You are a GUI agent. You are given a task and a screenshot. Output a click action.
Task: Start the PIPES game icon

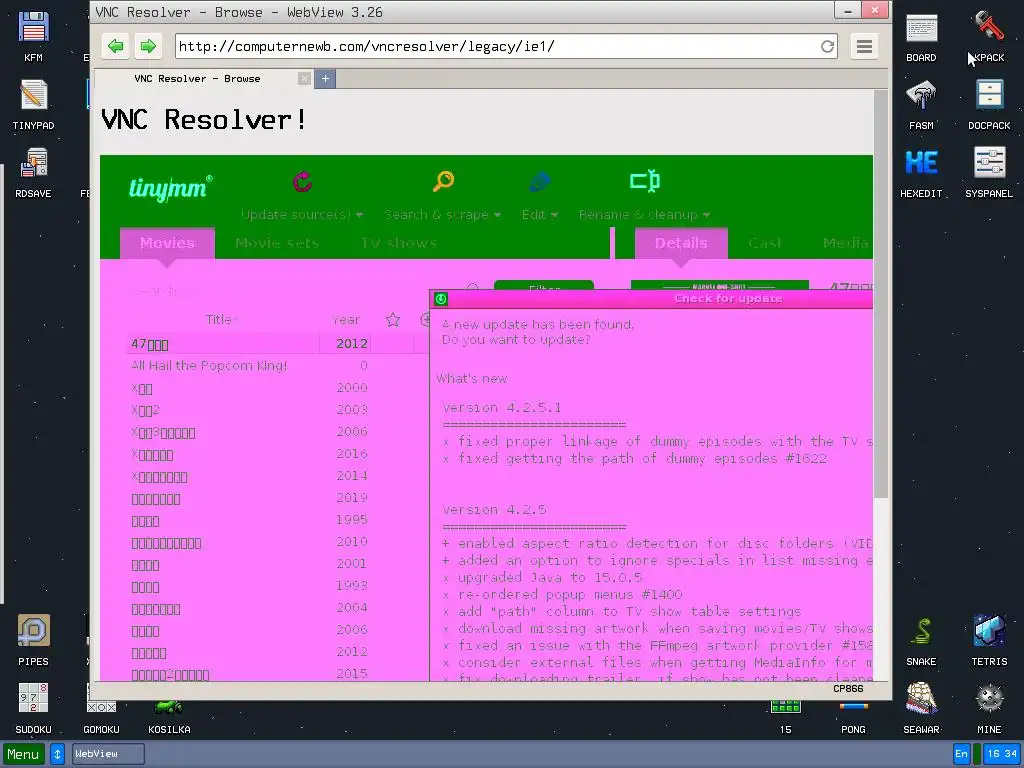click(x=33, y=640)
